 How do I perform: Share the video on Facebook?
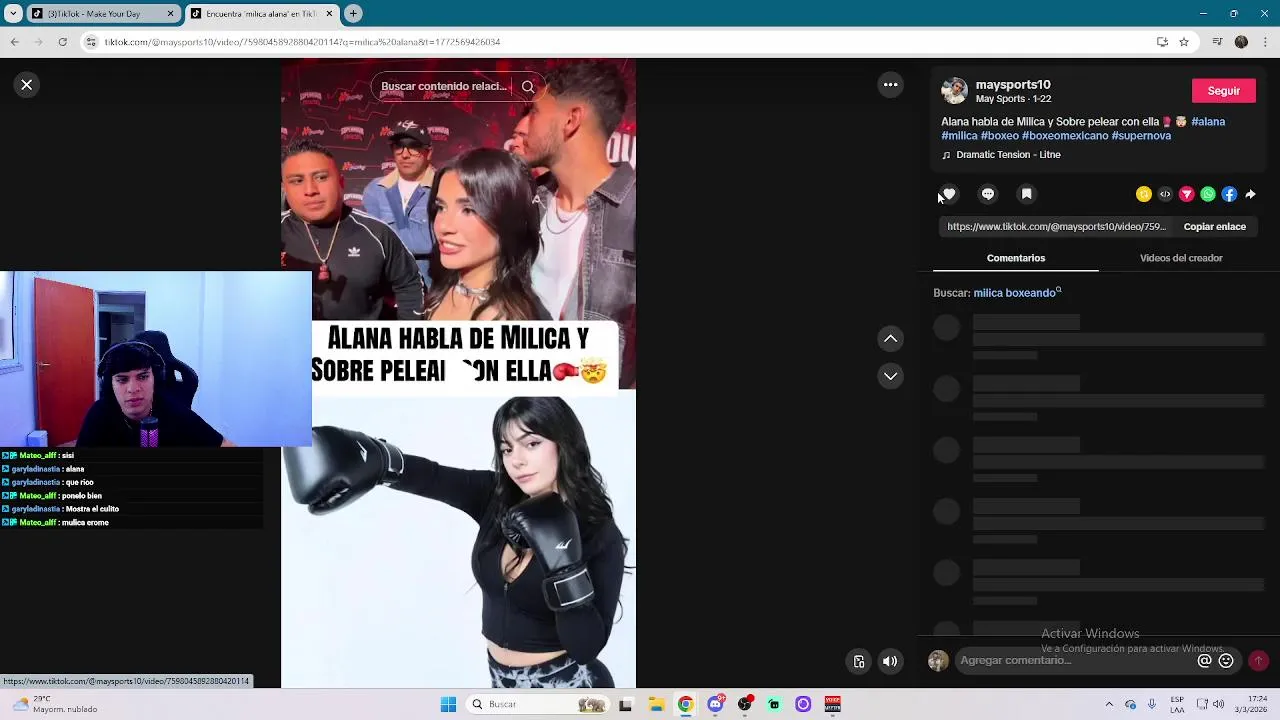(x=1229, y=194)
